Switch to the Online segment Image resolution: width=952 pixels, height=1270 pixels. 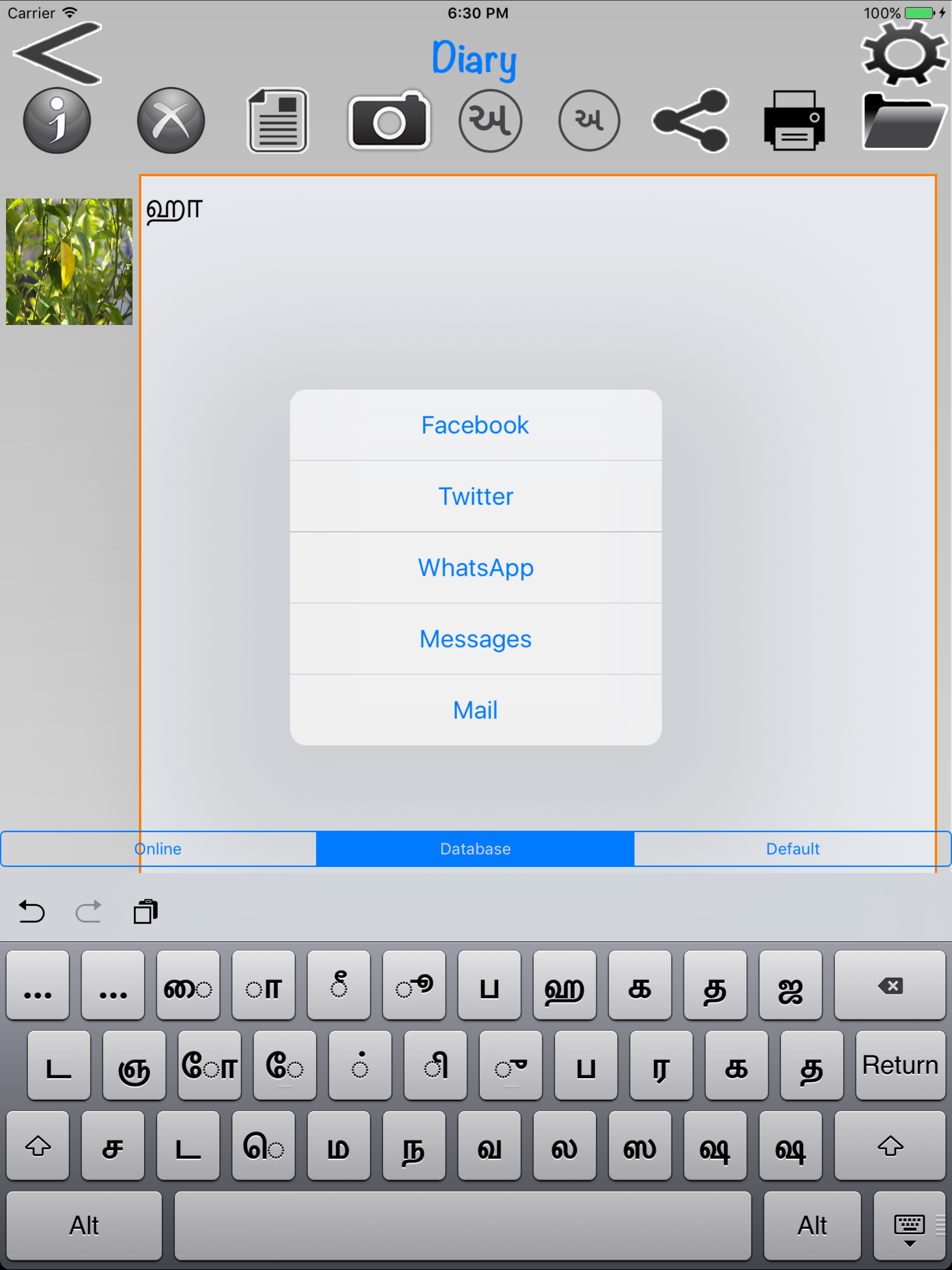[159, 848]
